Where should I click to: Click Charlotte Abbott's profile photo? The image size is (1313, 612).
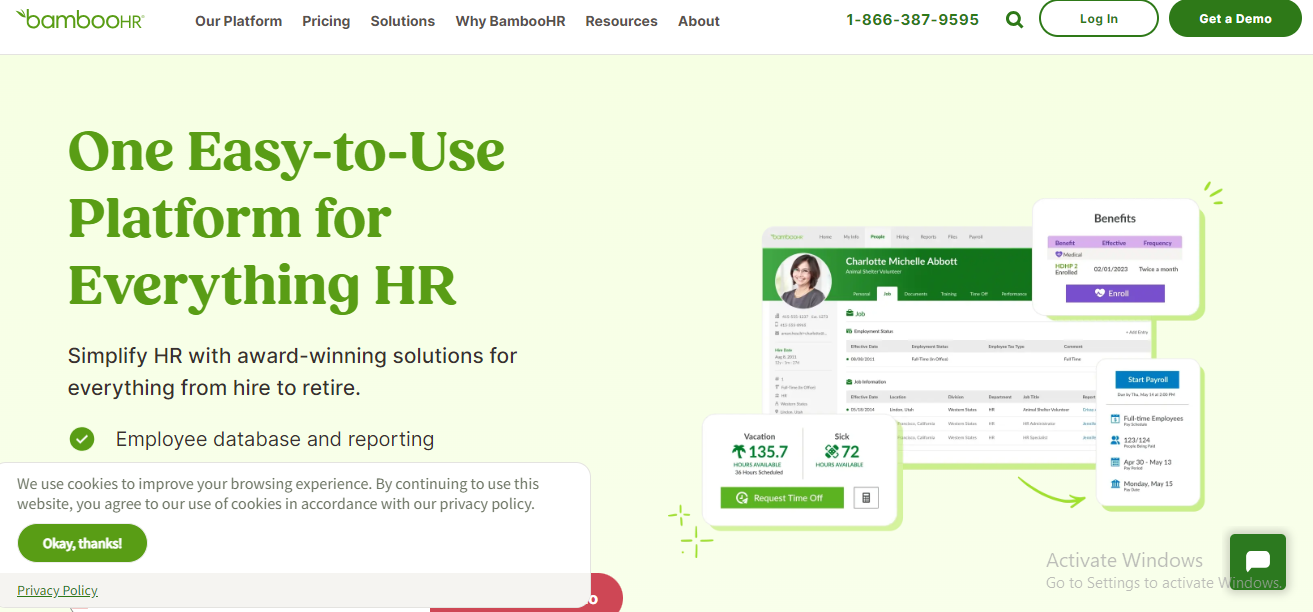805,281
